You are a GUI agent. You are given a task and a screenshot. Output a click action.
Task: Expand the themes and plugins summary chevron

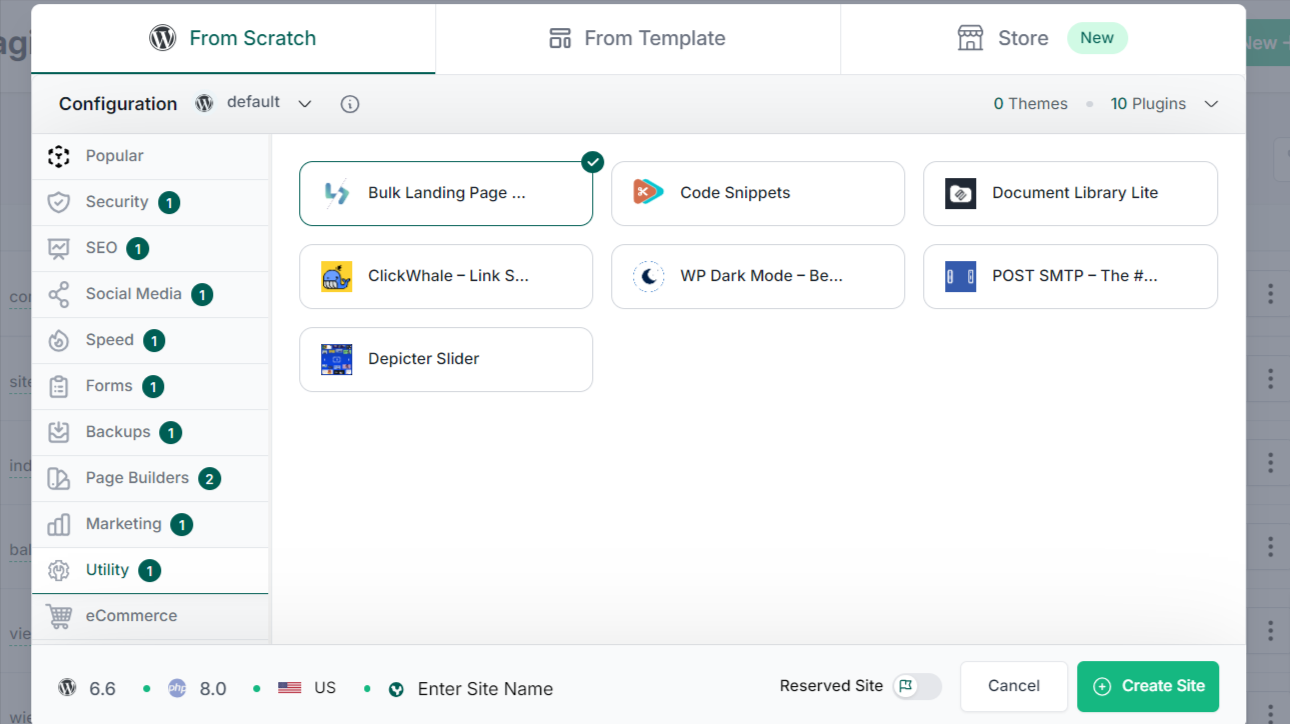pyautogui.click(x=1211, y=104)
